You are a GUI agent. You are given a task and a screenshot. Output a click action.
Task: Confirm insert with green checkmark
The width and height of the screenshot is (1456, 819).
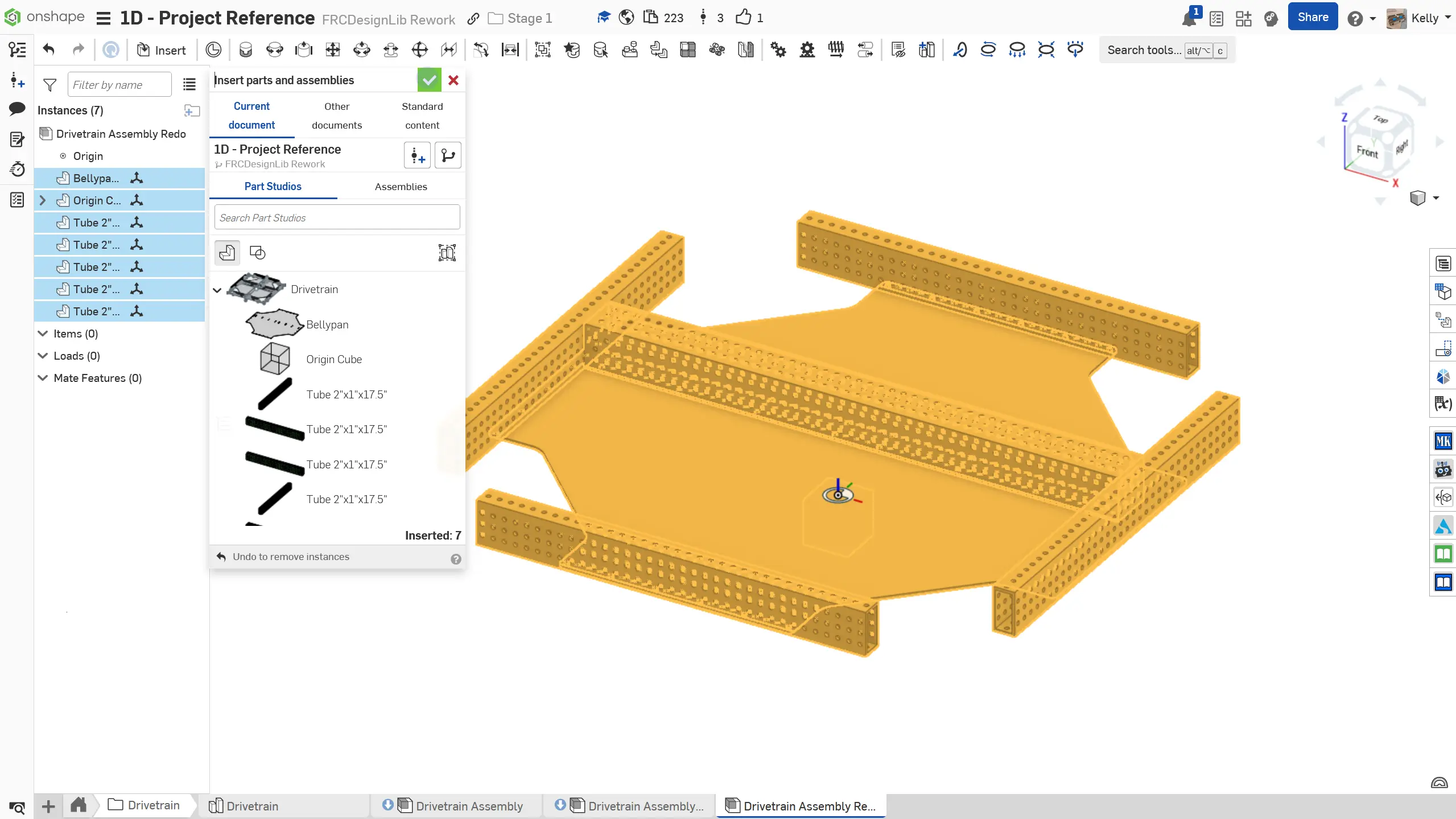click(429, 80)
